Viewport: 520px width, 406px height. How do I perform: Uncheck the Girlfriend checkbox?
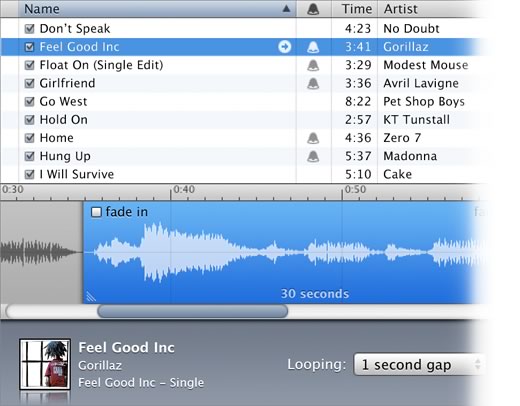coord(30,83)
